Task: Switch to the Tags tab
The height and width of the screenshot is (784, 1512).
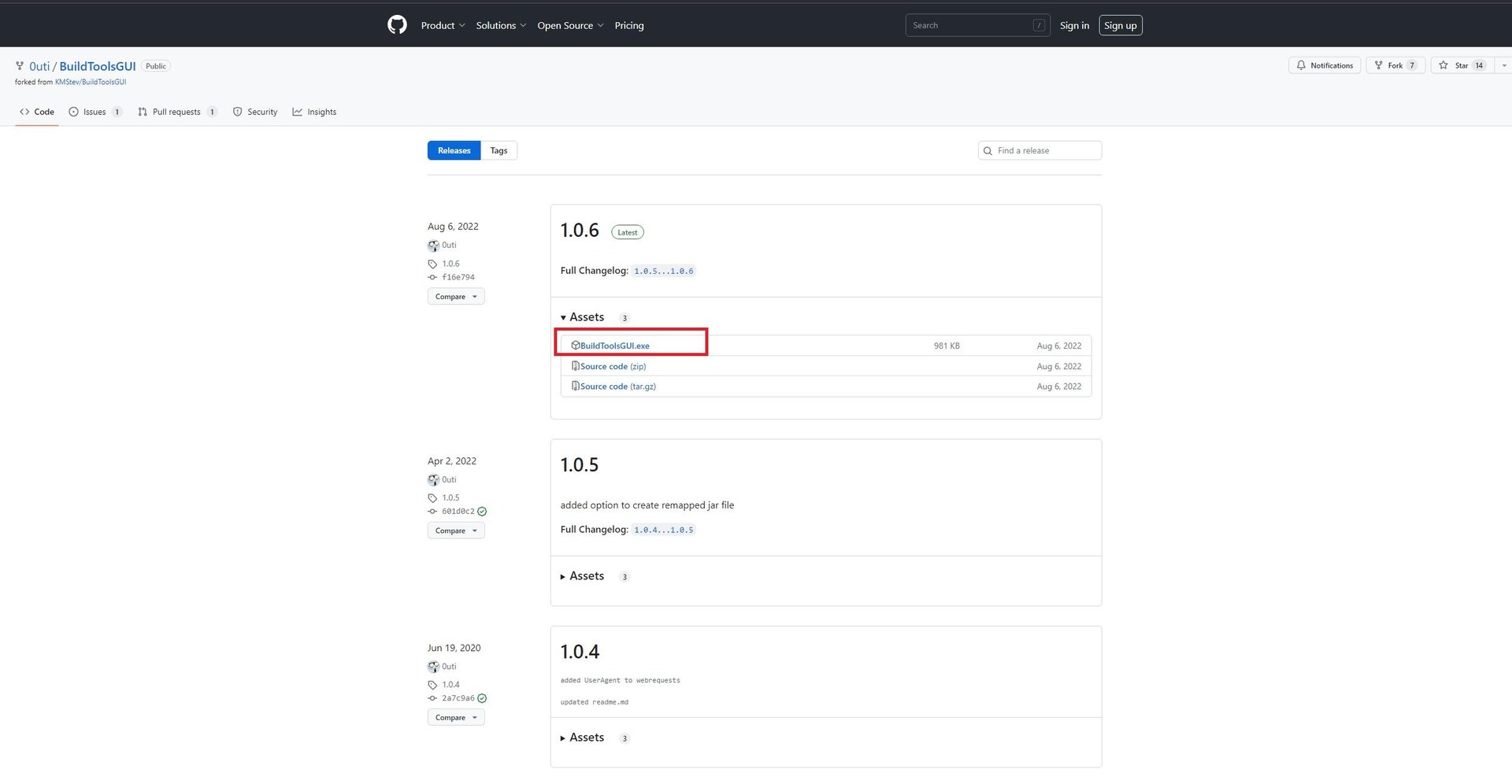Action: tap(498, 150)
